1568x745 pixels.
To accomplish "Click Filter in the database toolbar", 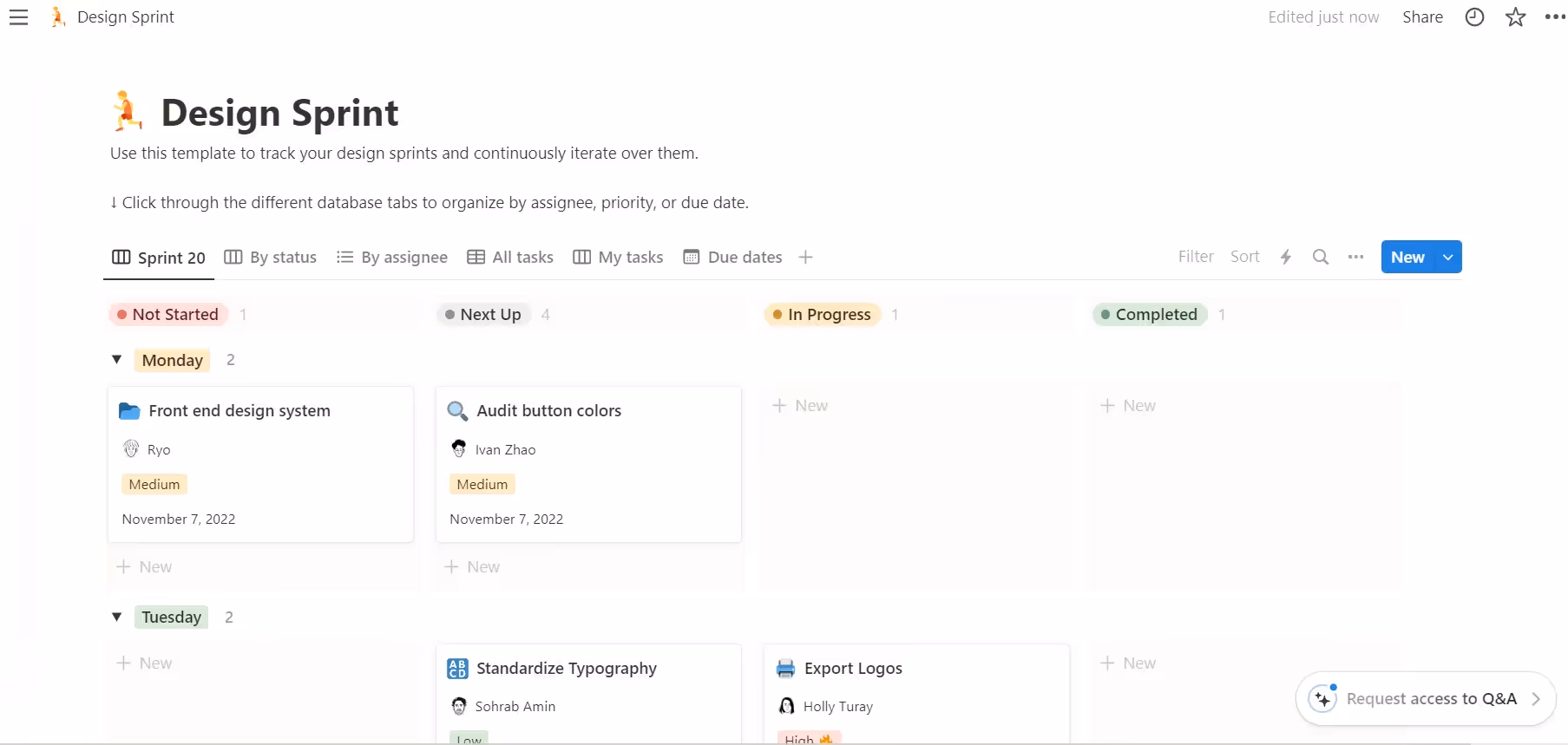I will point(1195,257).
